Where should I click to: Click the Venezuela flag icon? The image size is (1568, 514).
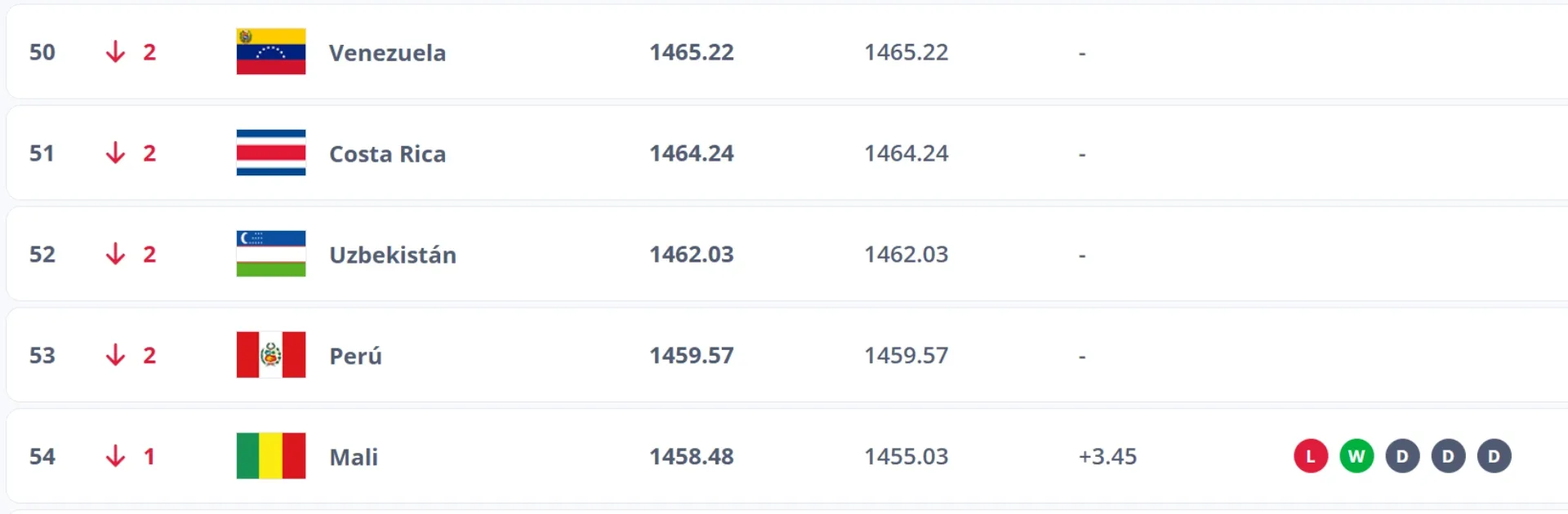271,51
